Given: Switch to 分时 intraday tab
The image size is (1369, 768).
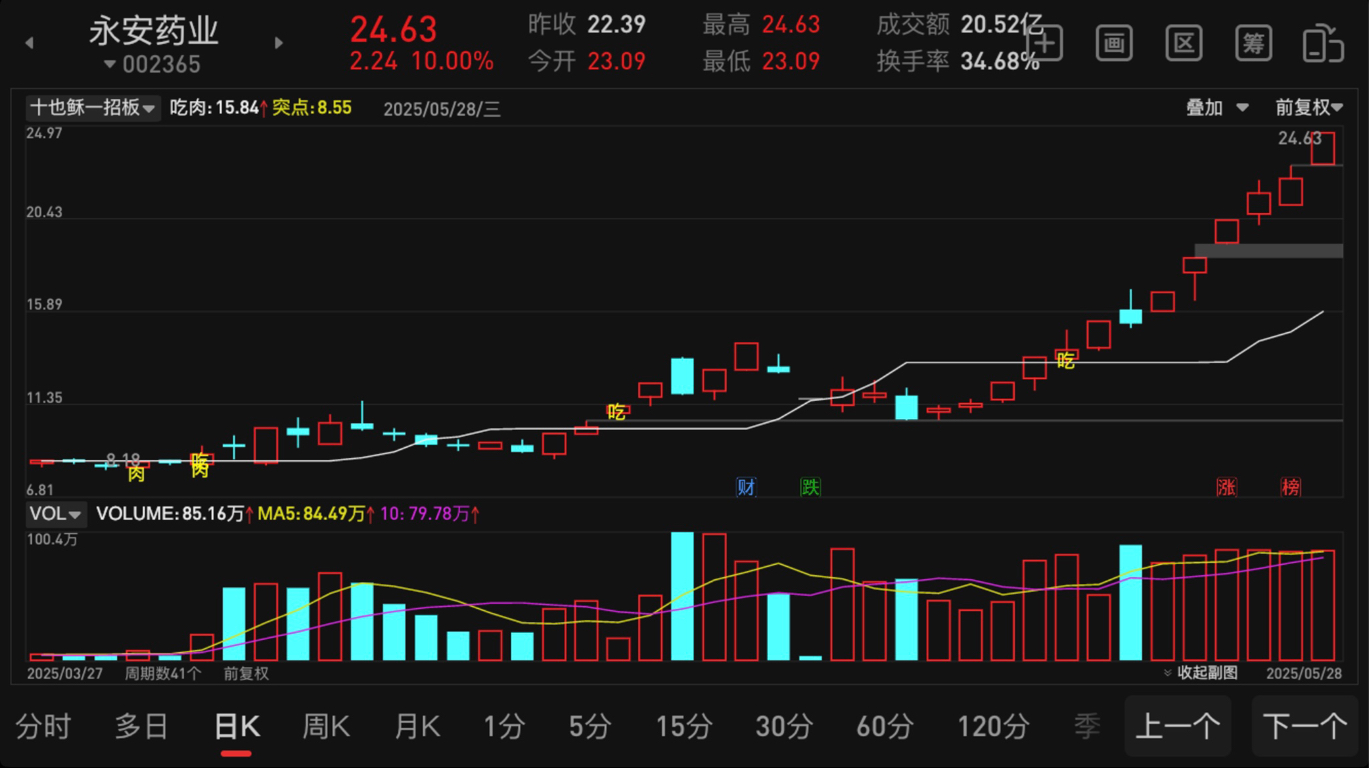Looking at the screenshot, I should [x=44, y=727].
